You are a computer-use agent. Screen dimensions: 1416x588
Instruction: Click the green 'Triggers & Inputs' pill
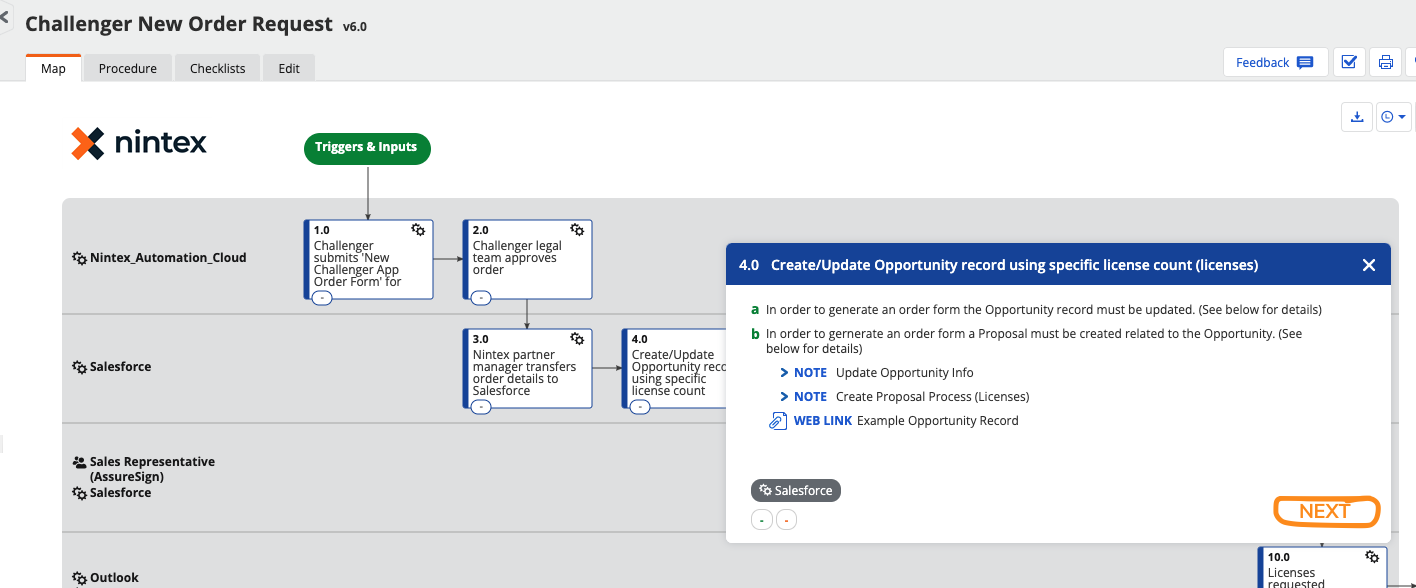[x=366, y=147]
